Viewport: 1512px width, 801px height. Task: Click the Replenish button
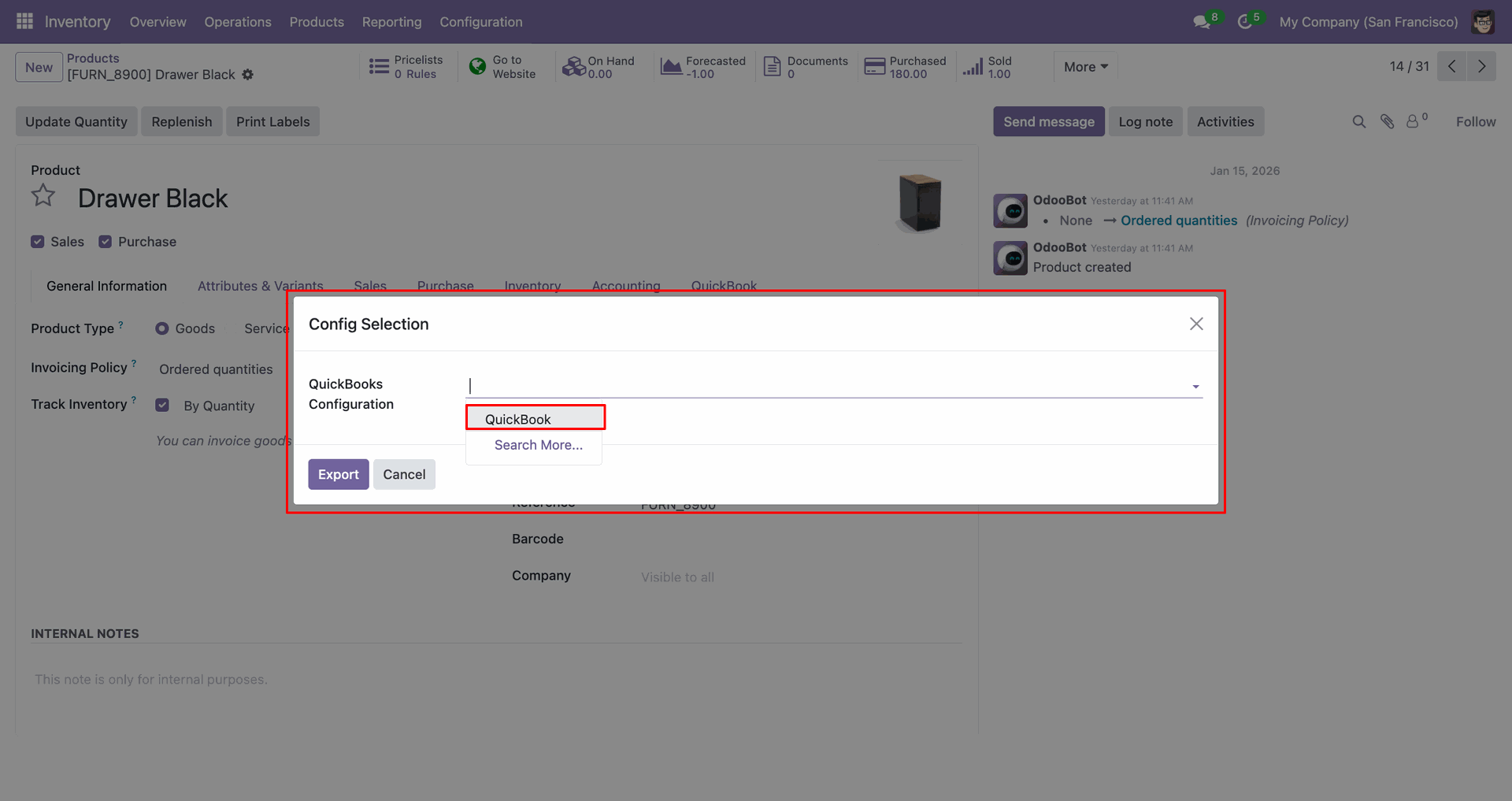click(x=182, y=121)
